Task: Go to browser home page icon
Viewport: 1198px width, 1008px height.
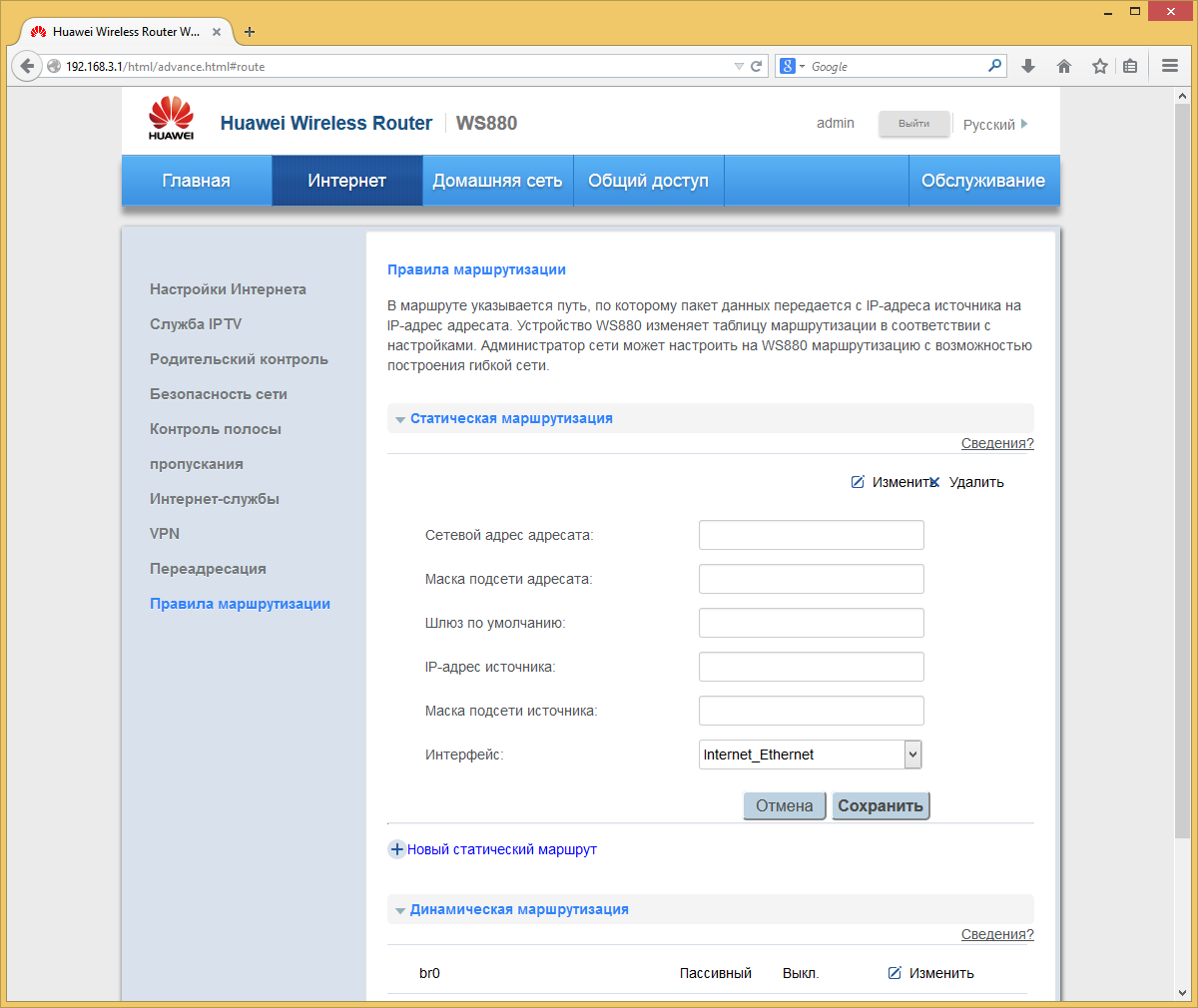Action: coord(1064,66)
